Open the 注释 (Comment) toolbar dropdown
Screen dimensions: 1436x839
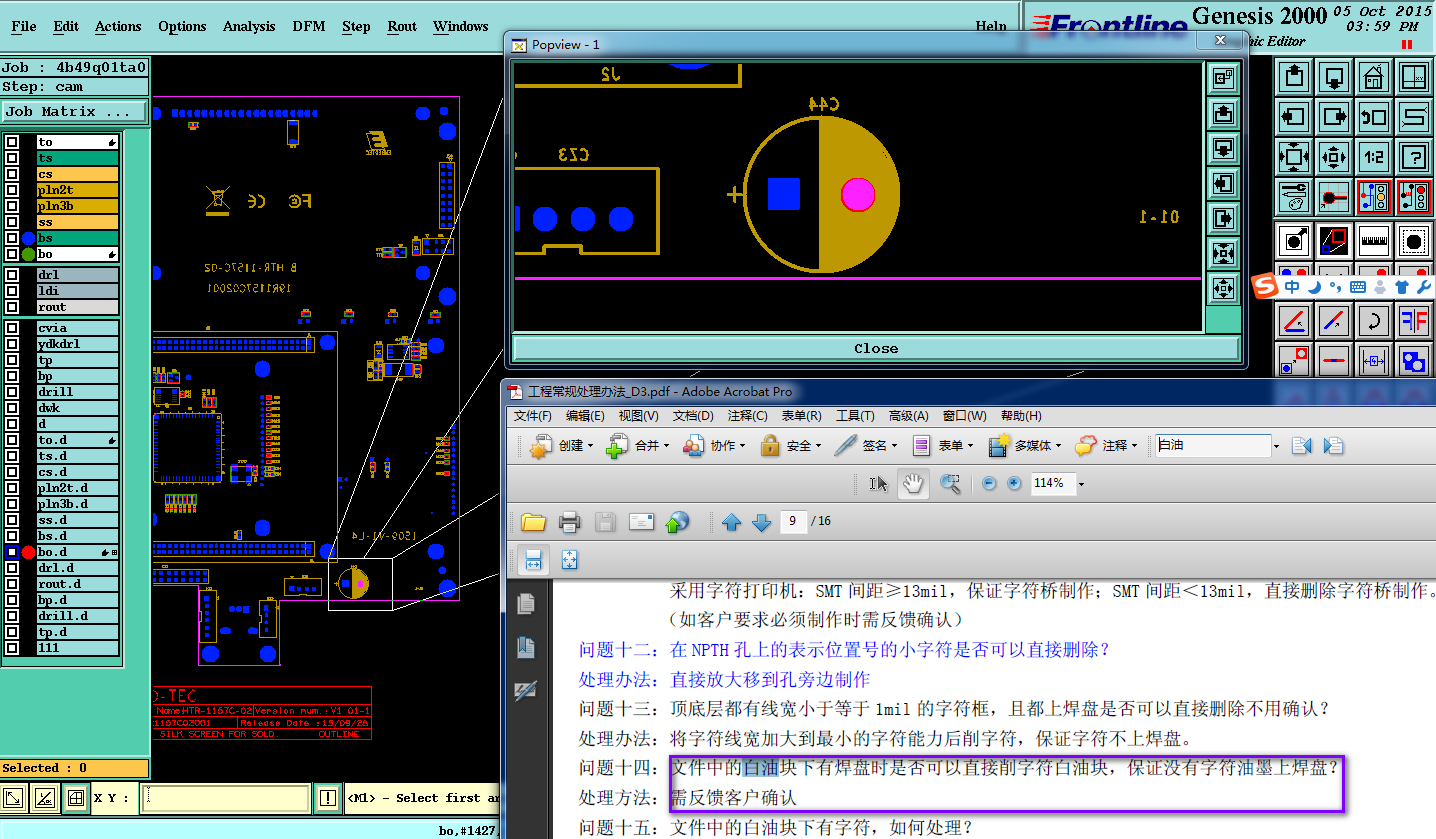click(x=1106, y=446)
